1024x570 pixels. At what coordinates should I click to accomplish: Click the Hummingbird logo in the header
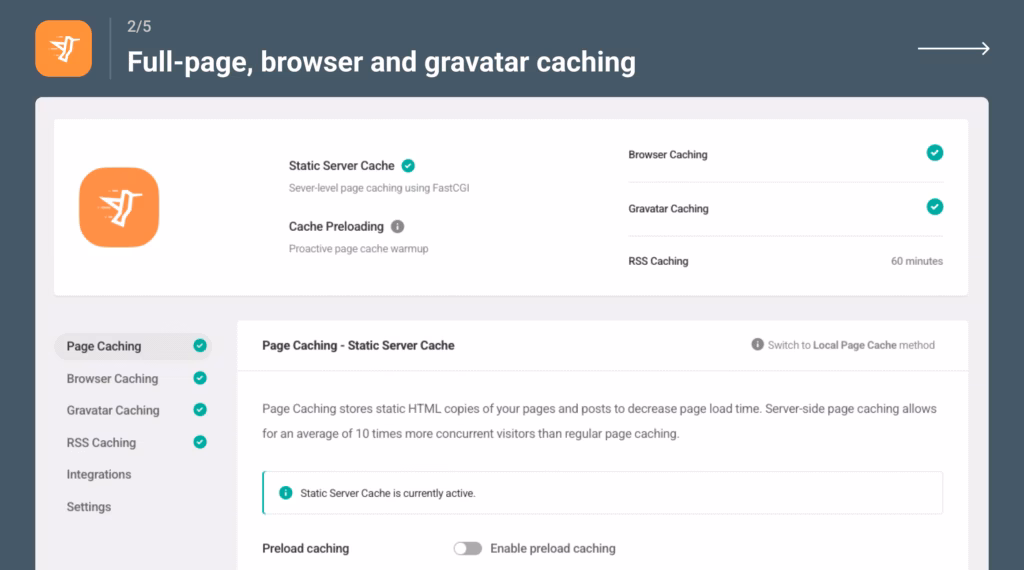pyautogui.click(x=63, y=48)
